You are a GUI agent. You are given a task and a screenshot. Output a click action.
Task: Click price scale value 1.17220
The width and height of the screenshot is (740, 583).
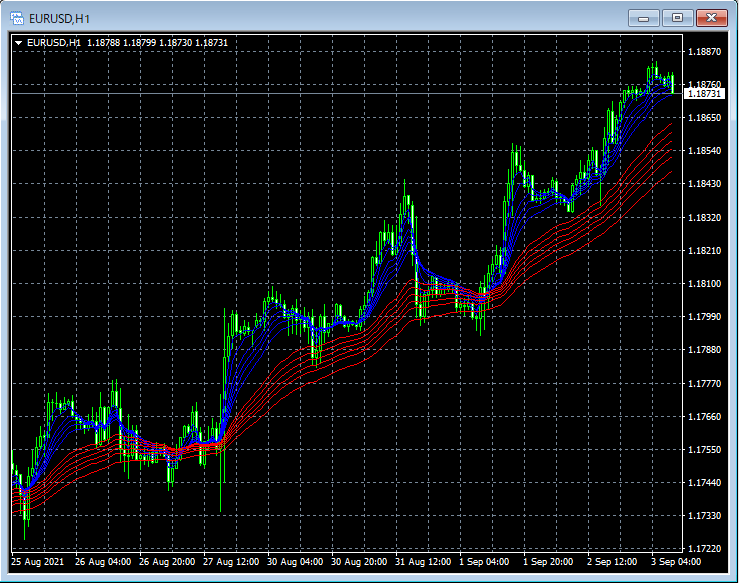(705, 549)
